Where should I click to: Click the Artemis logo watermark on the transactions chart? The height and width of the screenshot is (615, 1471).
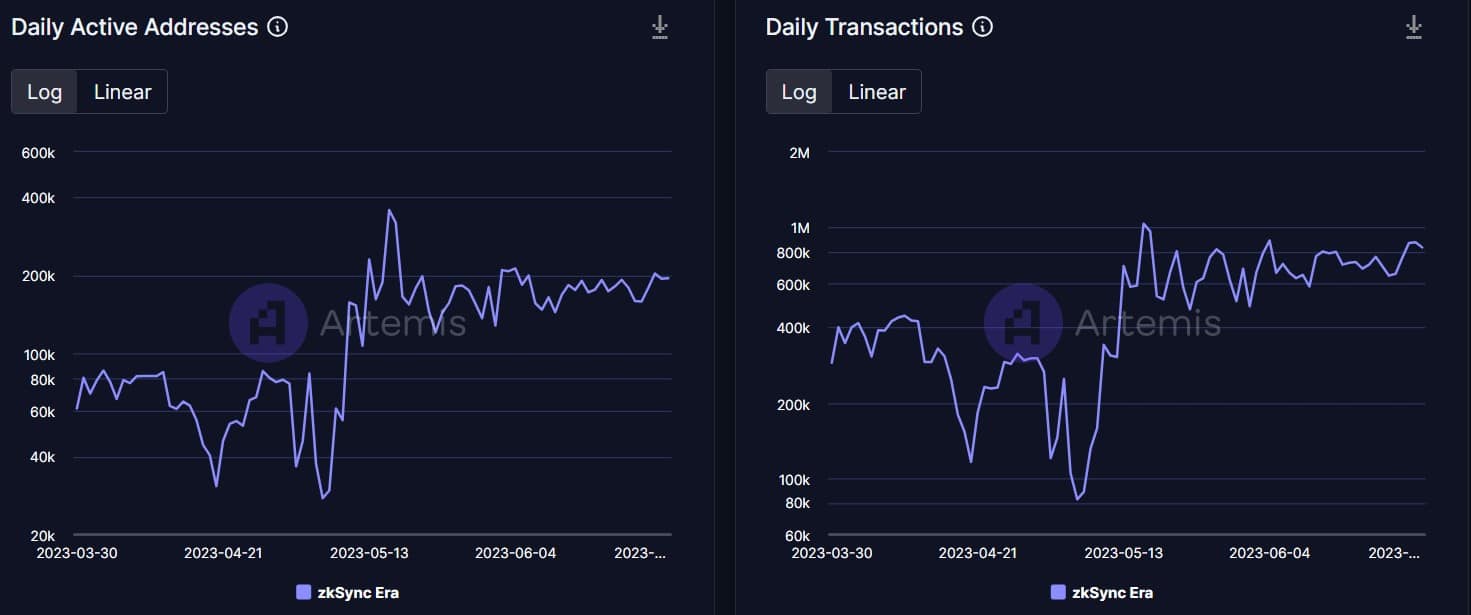(1023, 322)
